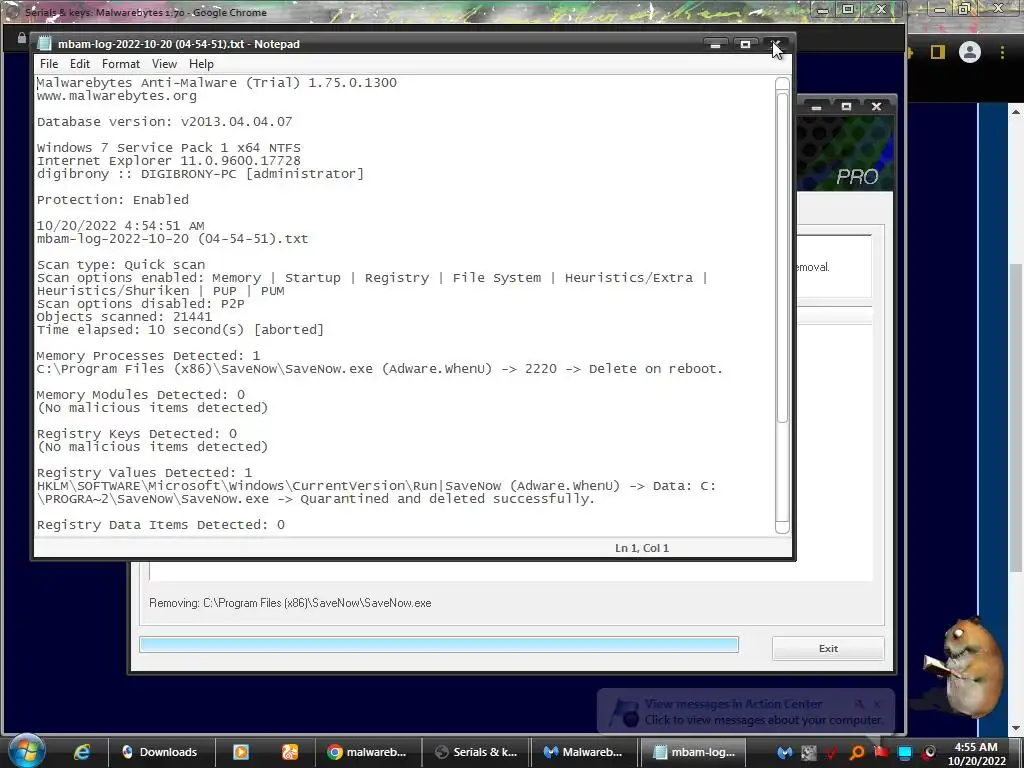Switch to Serials & k... taskbar item

(476, 752)
